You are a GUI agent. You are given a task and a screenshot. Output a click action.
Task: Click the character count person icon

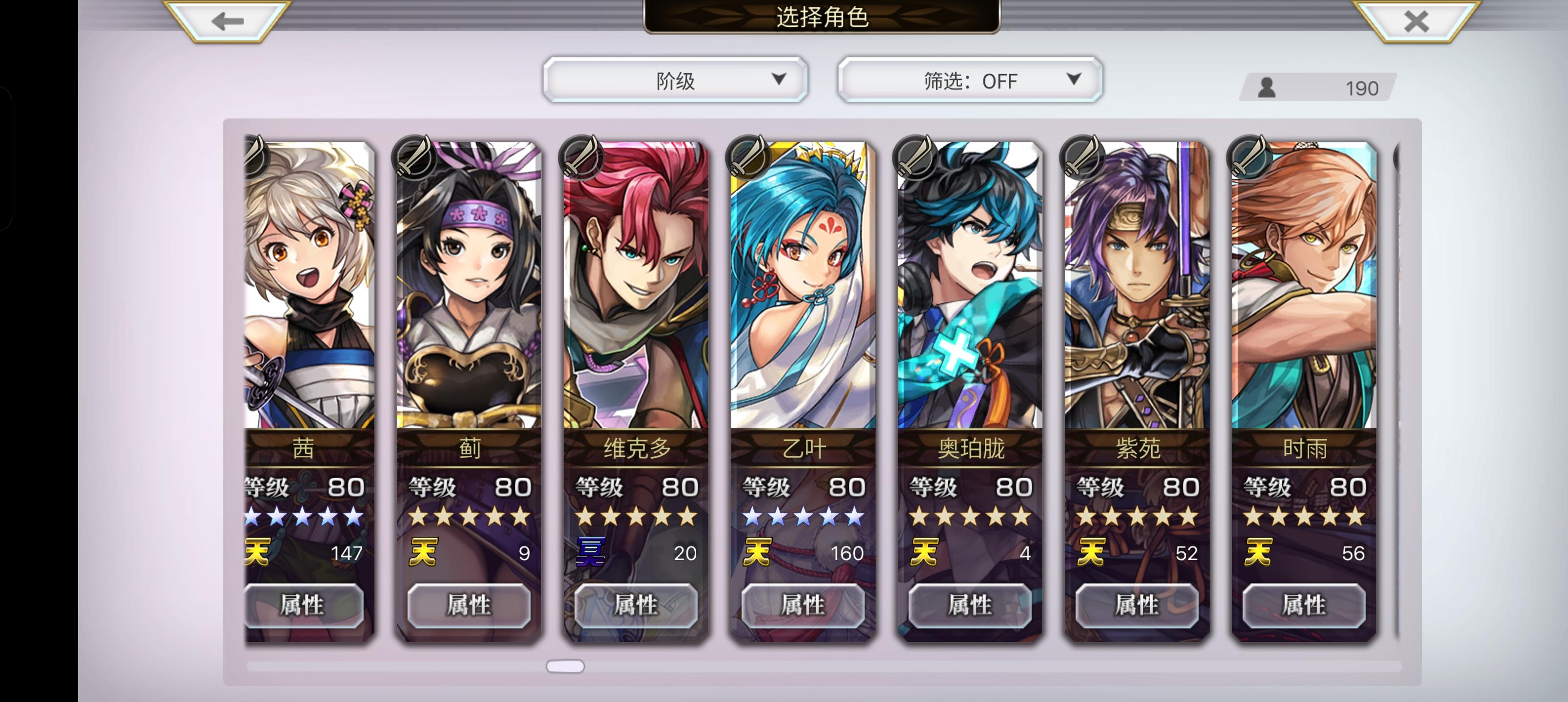point(1267,88)
